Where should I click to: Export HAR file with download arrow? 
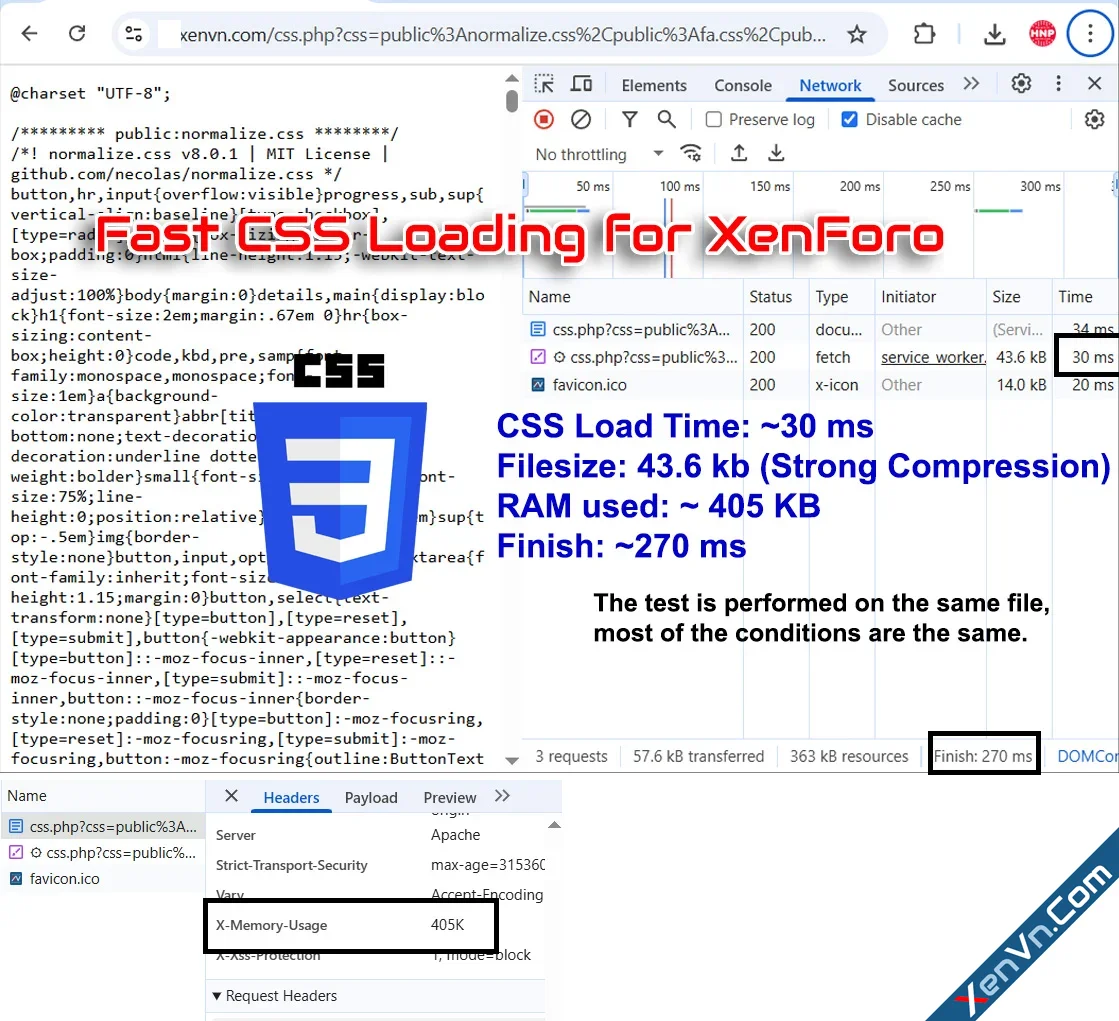(x=776, y=153)
